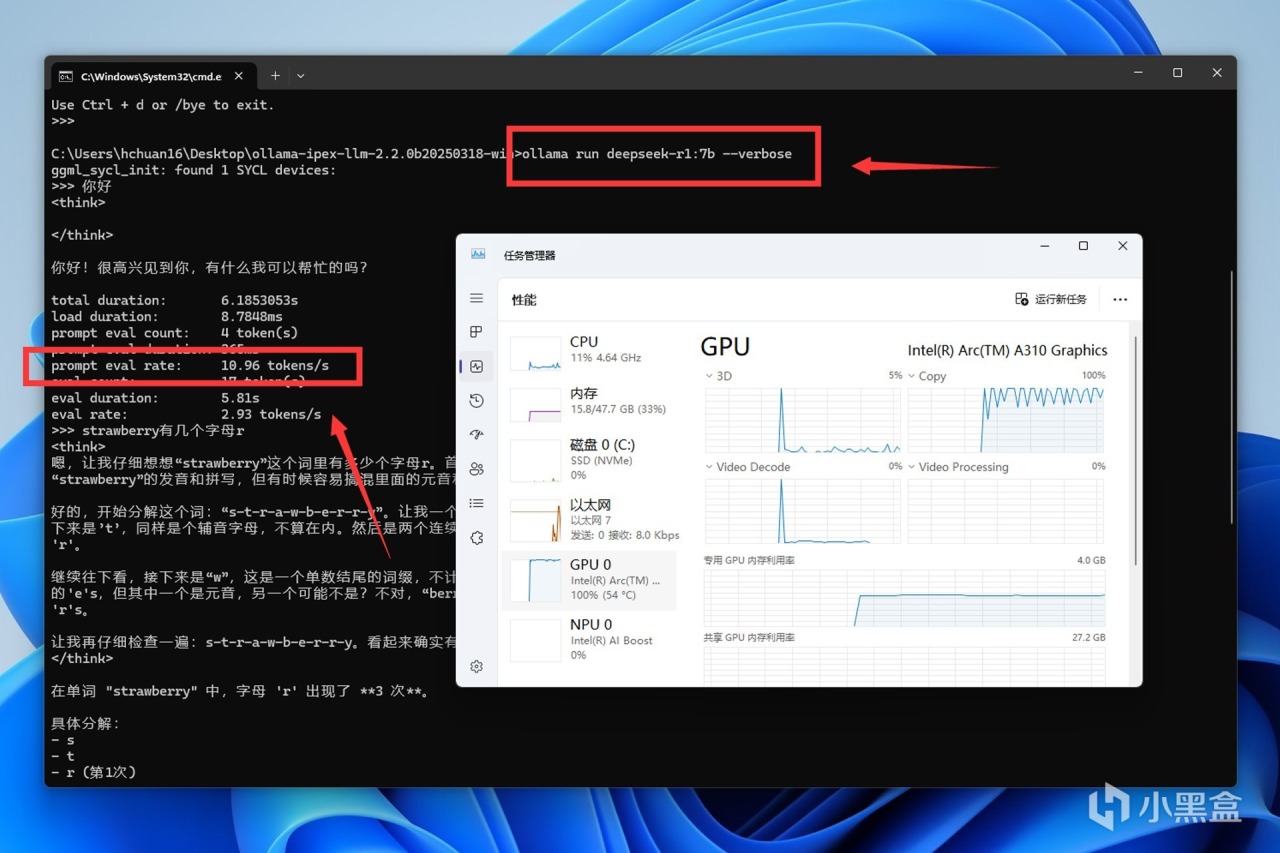This screenshot has height=853, width=1280.
Task: Click the "Use Ctrl + d or /bye to exit." line
Action: point(162,105)
